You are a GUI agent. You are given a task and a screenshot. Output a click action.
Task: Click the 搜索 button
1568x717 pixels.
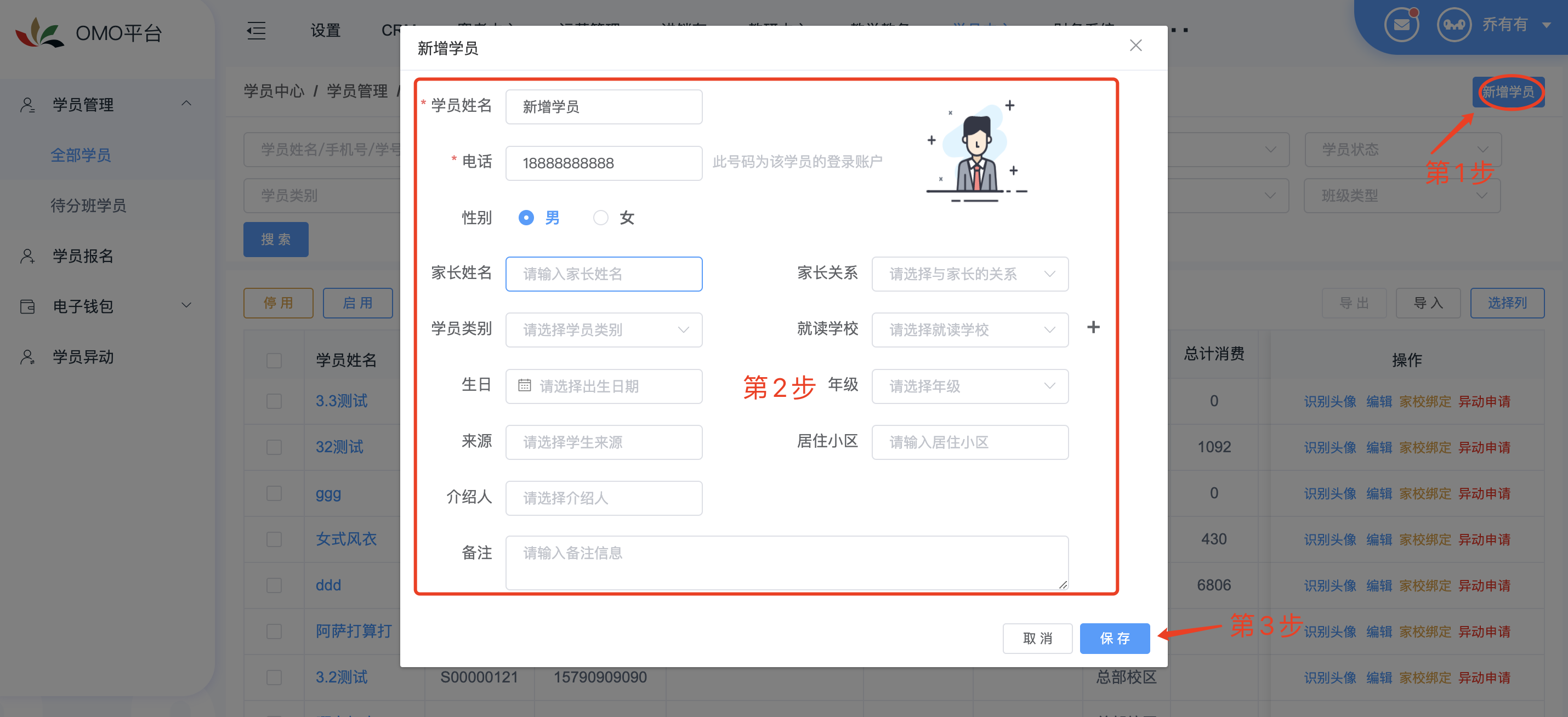point(276,239)
